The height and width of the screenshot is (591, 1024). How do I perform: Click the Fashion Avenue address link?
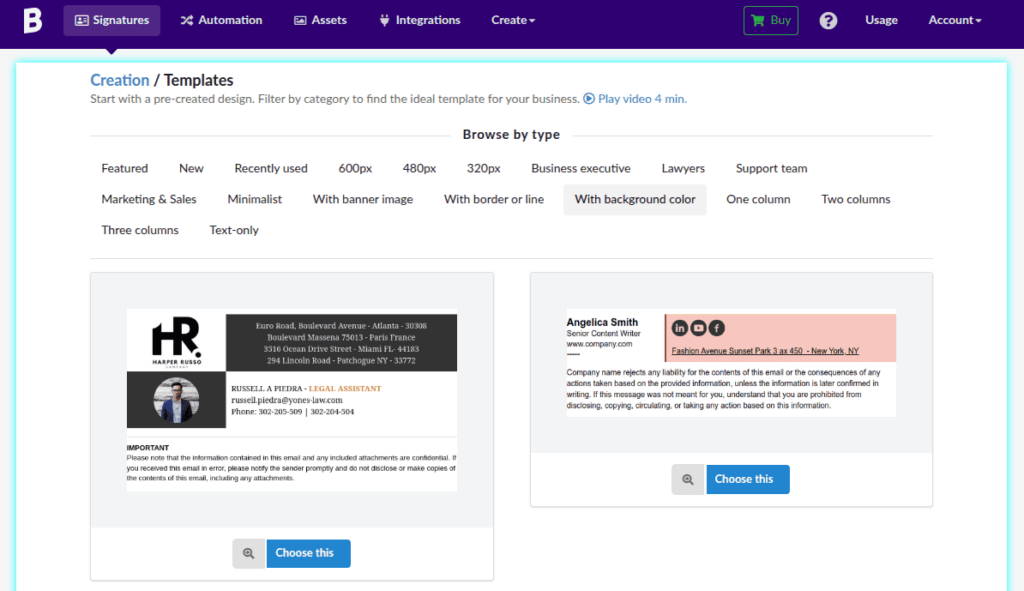[765, 351]
